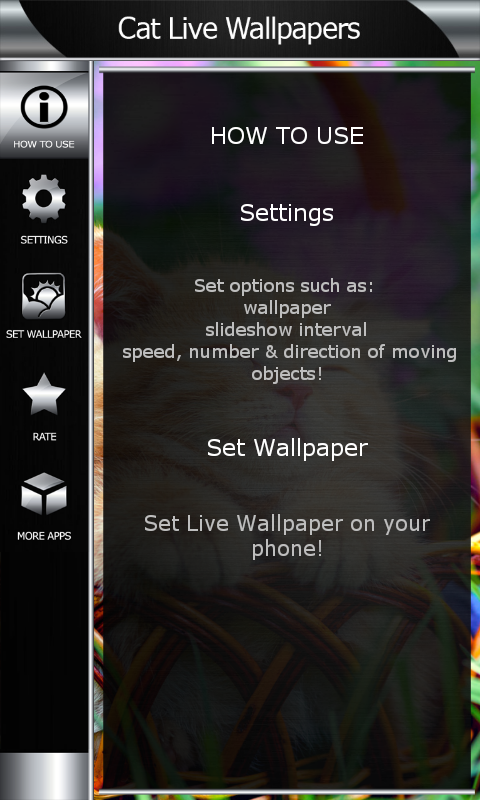480x800 pixels.
Task: Open the Settings gear icon
Action: (44, 198)
